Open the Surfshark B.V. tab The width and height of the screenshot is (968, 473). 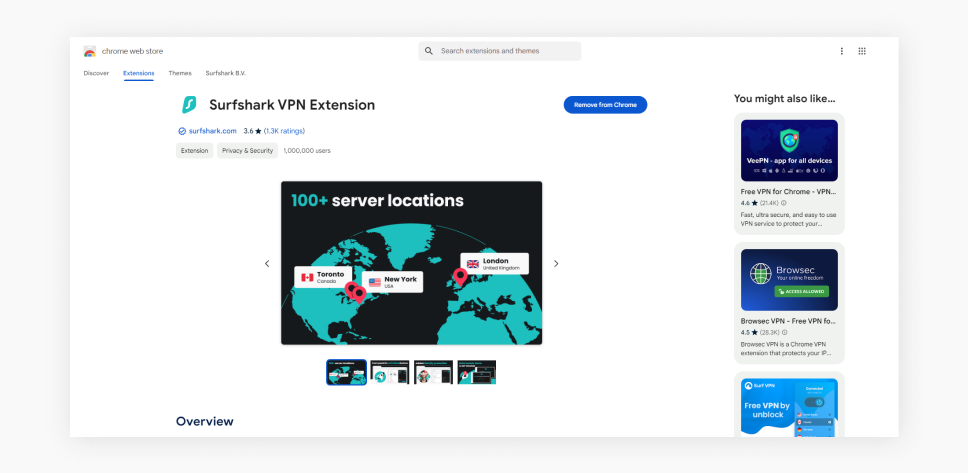225,73
